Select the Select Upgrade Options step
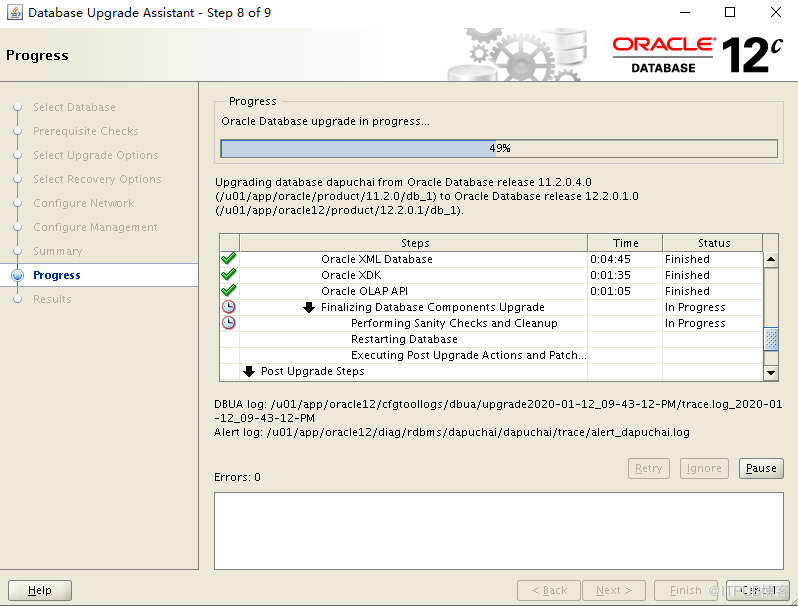This screenshot has width=798, height=606. [x=96, y=155]
